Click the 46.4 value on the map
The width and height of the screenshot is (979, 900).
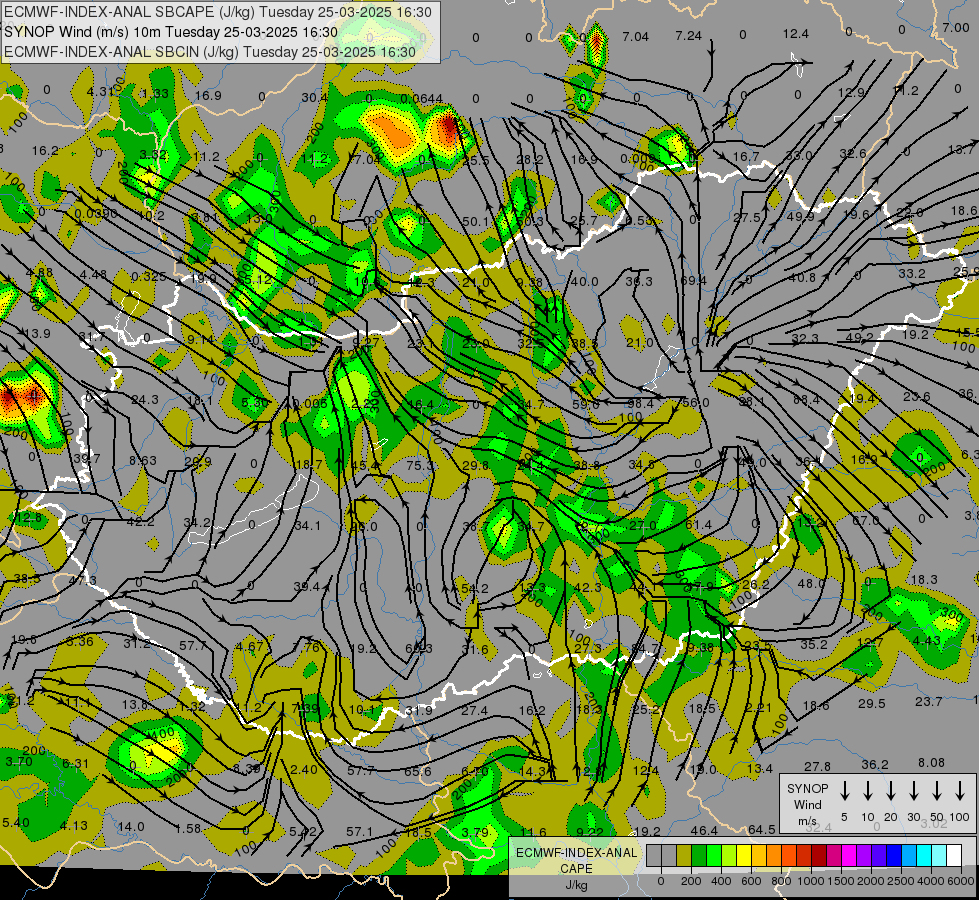tap(704, 831)
